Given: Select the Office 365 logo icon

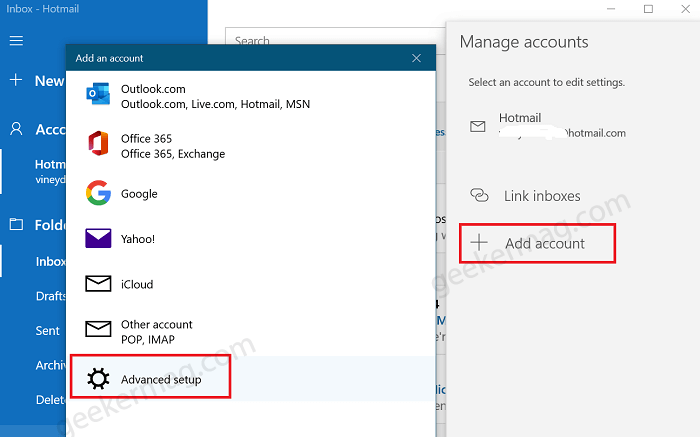Looking at the screenshot, I should (x=98, y=143).
